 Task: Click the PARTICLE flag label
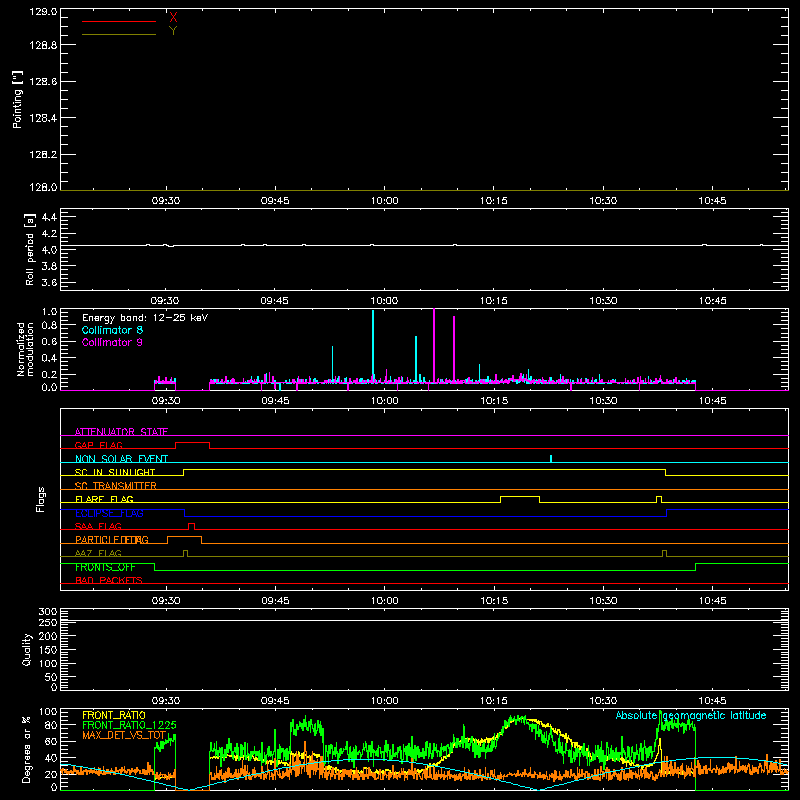tap(112, 540)
